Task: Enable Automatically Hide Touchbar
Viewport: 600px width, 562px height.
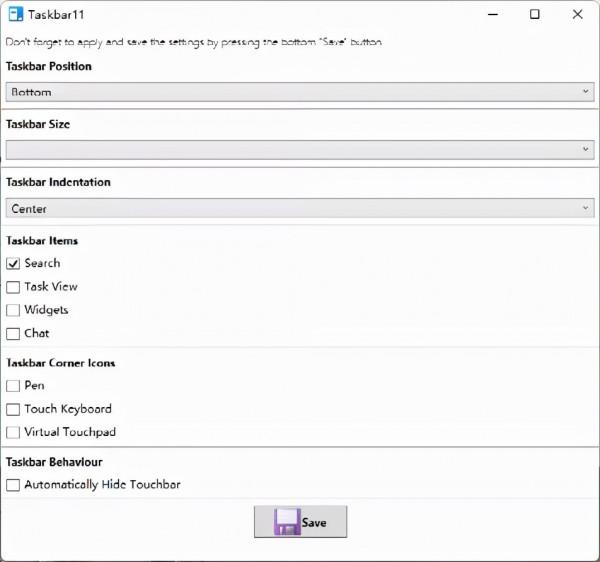Action: 13,485
